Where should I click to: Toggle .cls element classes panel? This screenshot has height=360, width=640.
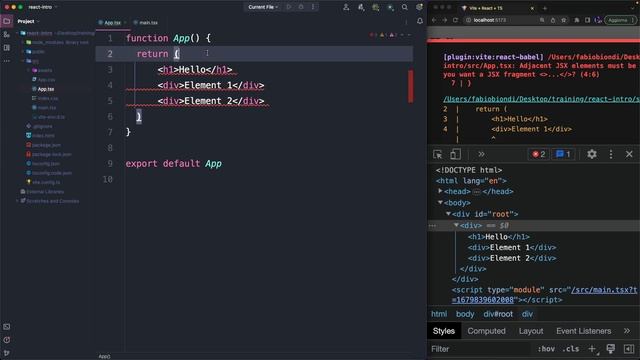click(571, 349)
